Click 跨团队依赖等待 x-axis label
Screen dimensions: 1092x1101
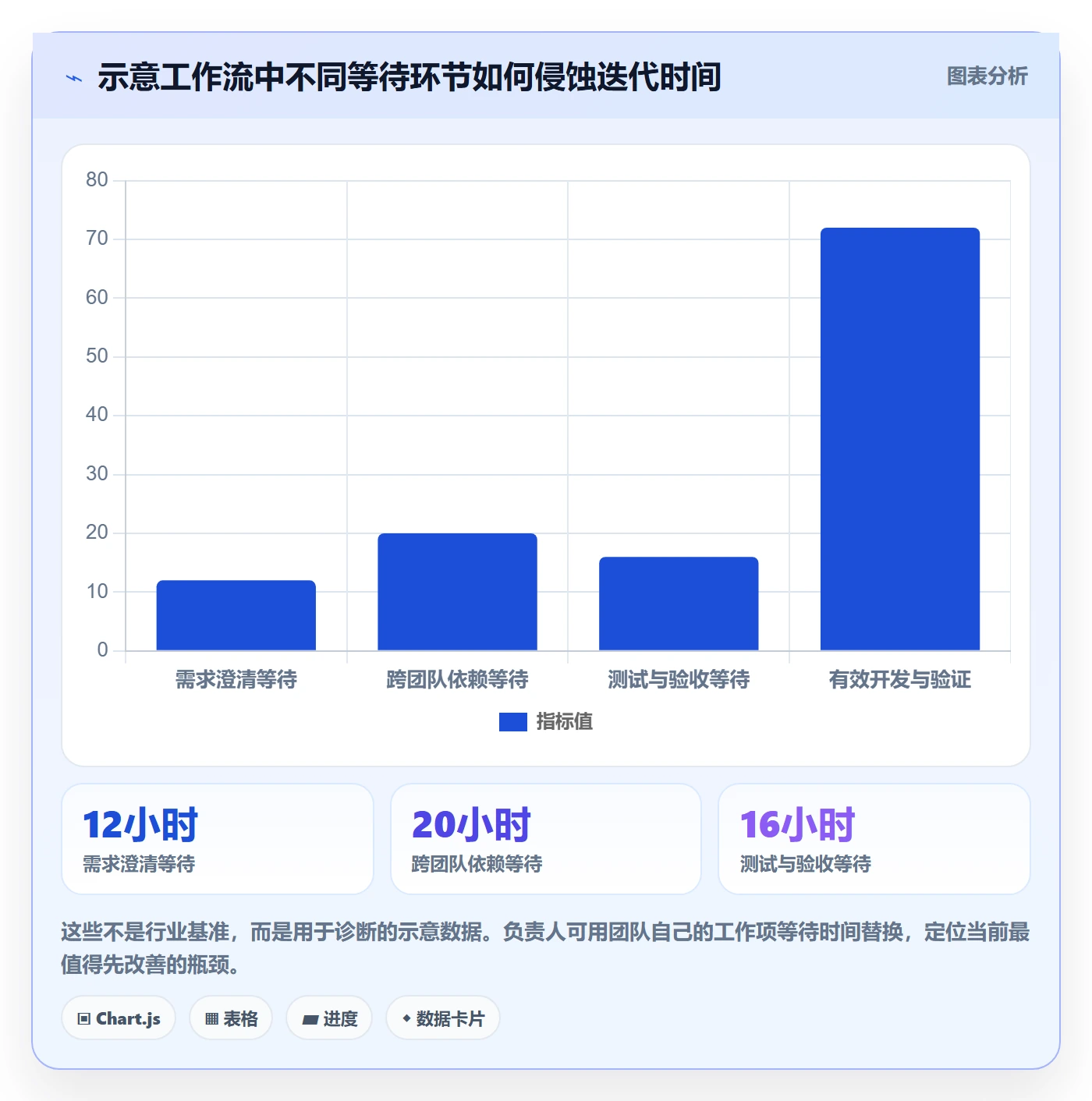coord(458,680)
